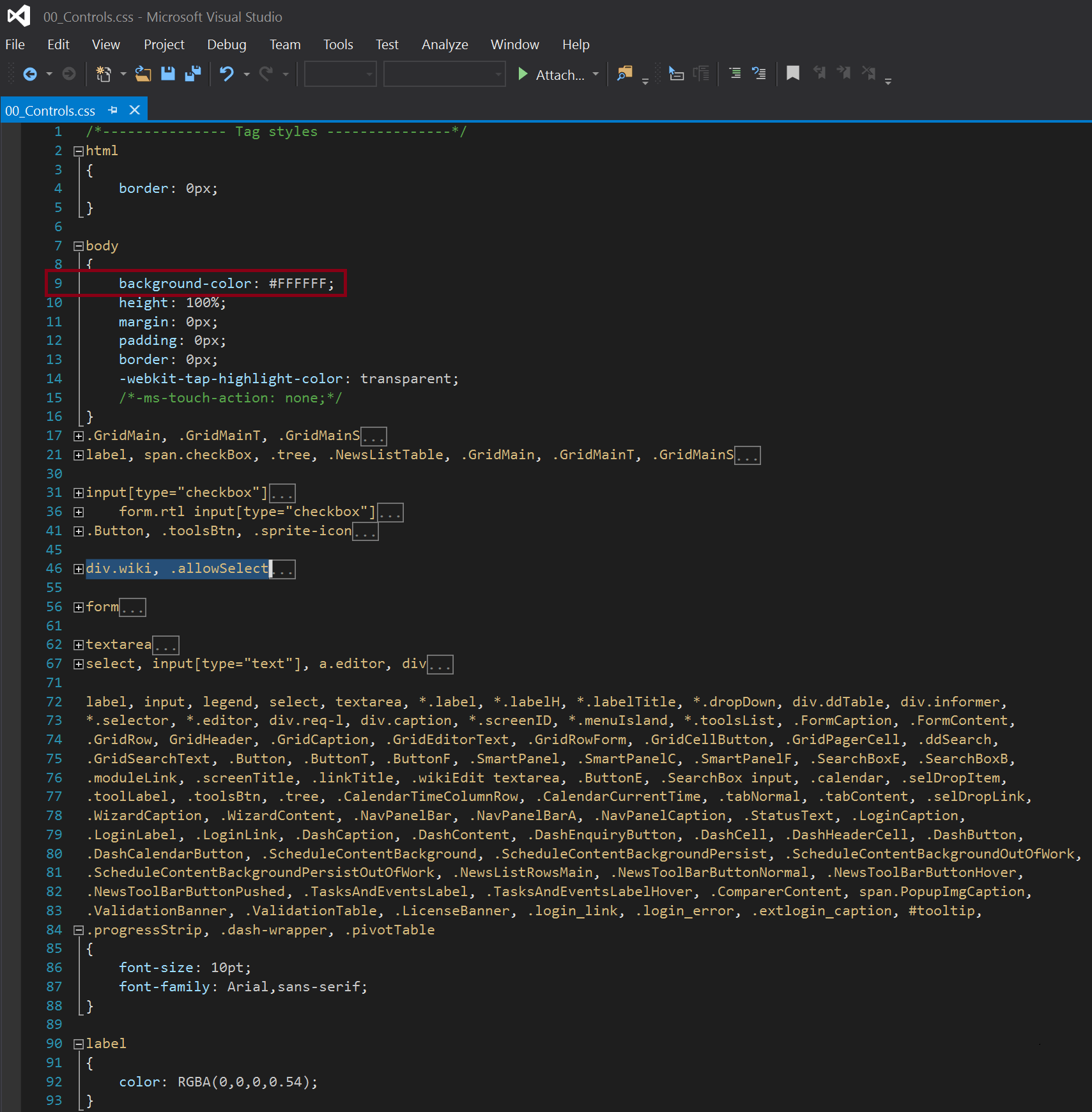Open the Project menu
The height and width of the screenshot is (1112, 1092).
[x=164, y=45]
